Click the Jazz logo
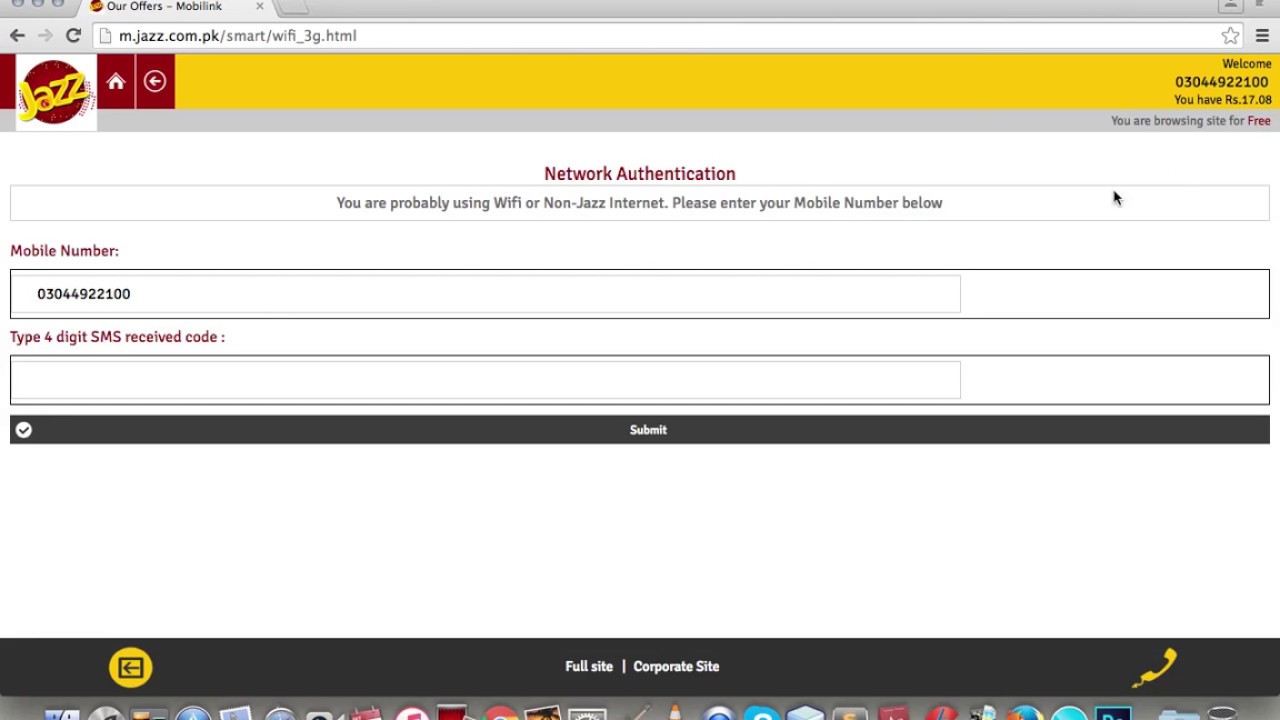This screenshot has width=1280, height=720. click(x=56, y=92)
